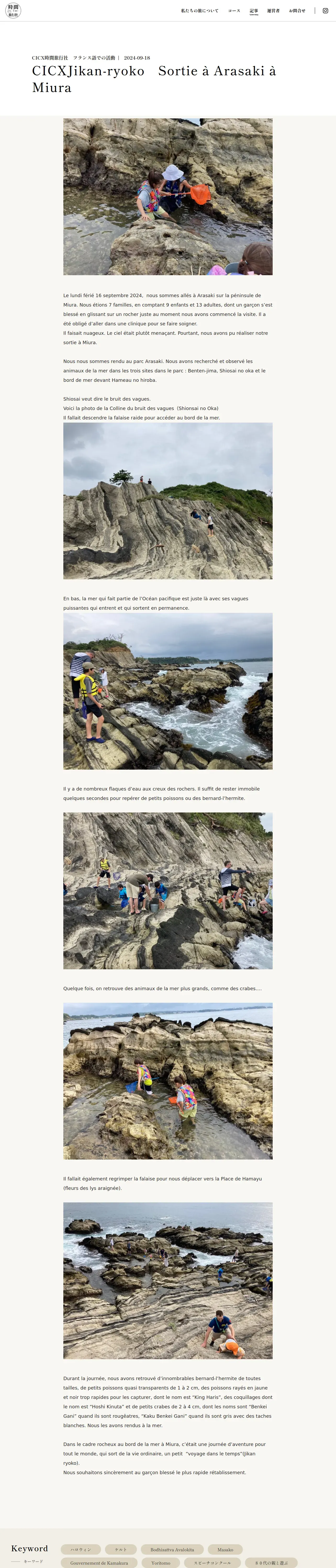Click the article title Sortie à Arasaki
The image size is (336, 1568).
[x=154, y=79]
